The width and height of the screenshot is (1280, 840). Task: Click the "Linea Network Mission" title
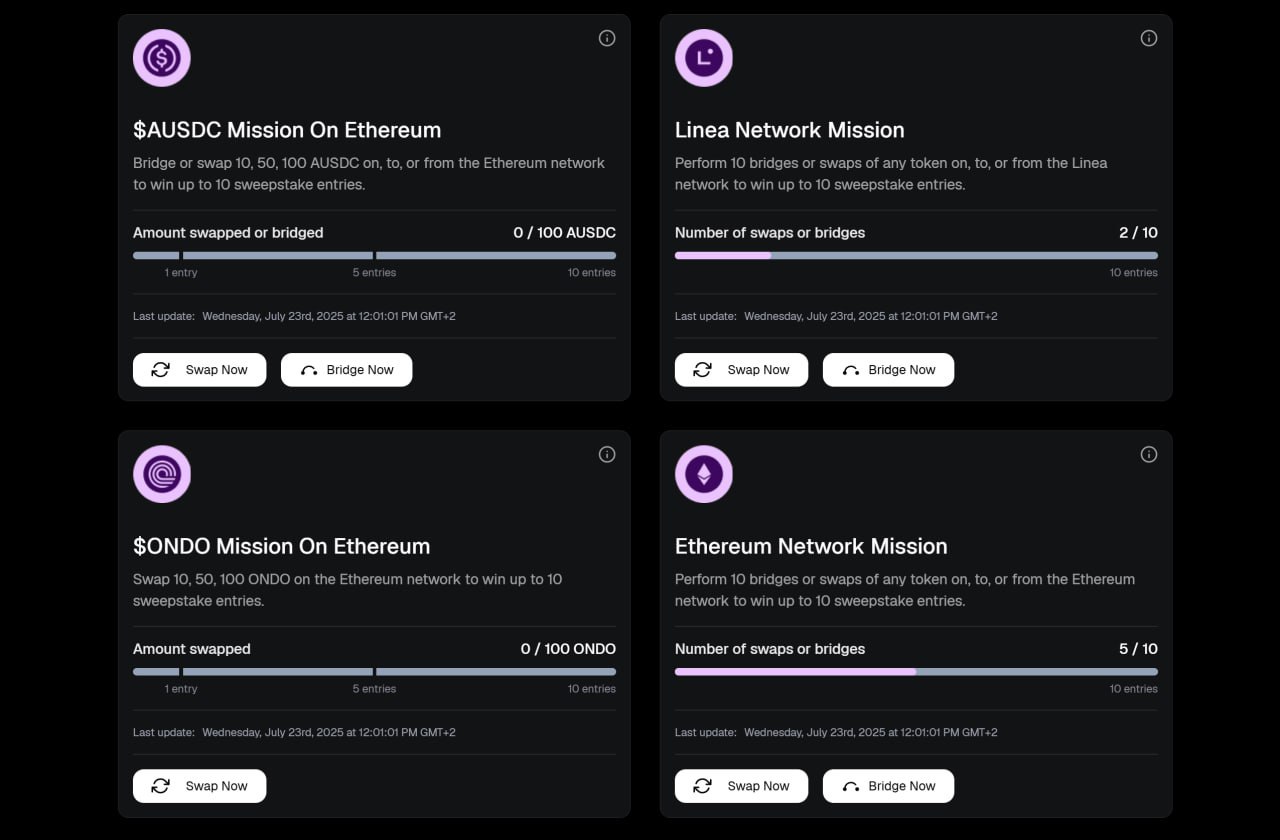pyautogui.click(x=790, y=130)
